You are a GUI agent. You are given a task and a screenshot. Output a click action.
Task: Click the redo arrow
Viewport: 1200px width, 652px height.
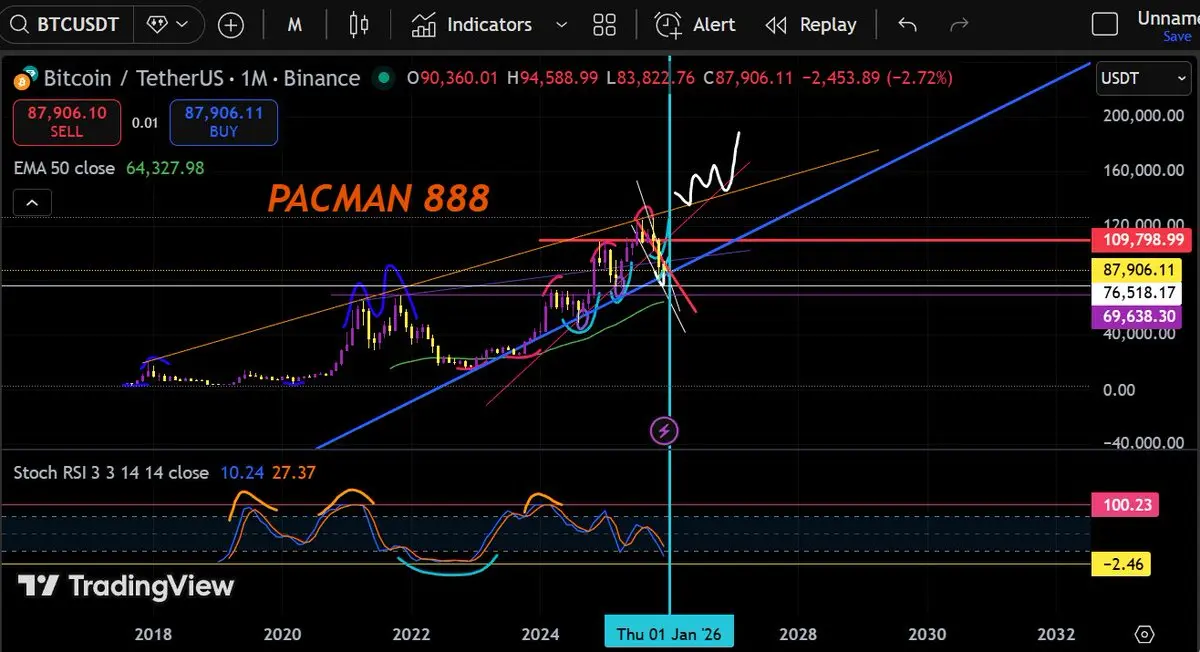click(959, 25)
